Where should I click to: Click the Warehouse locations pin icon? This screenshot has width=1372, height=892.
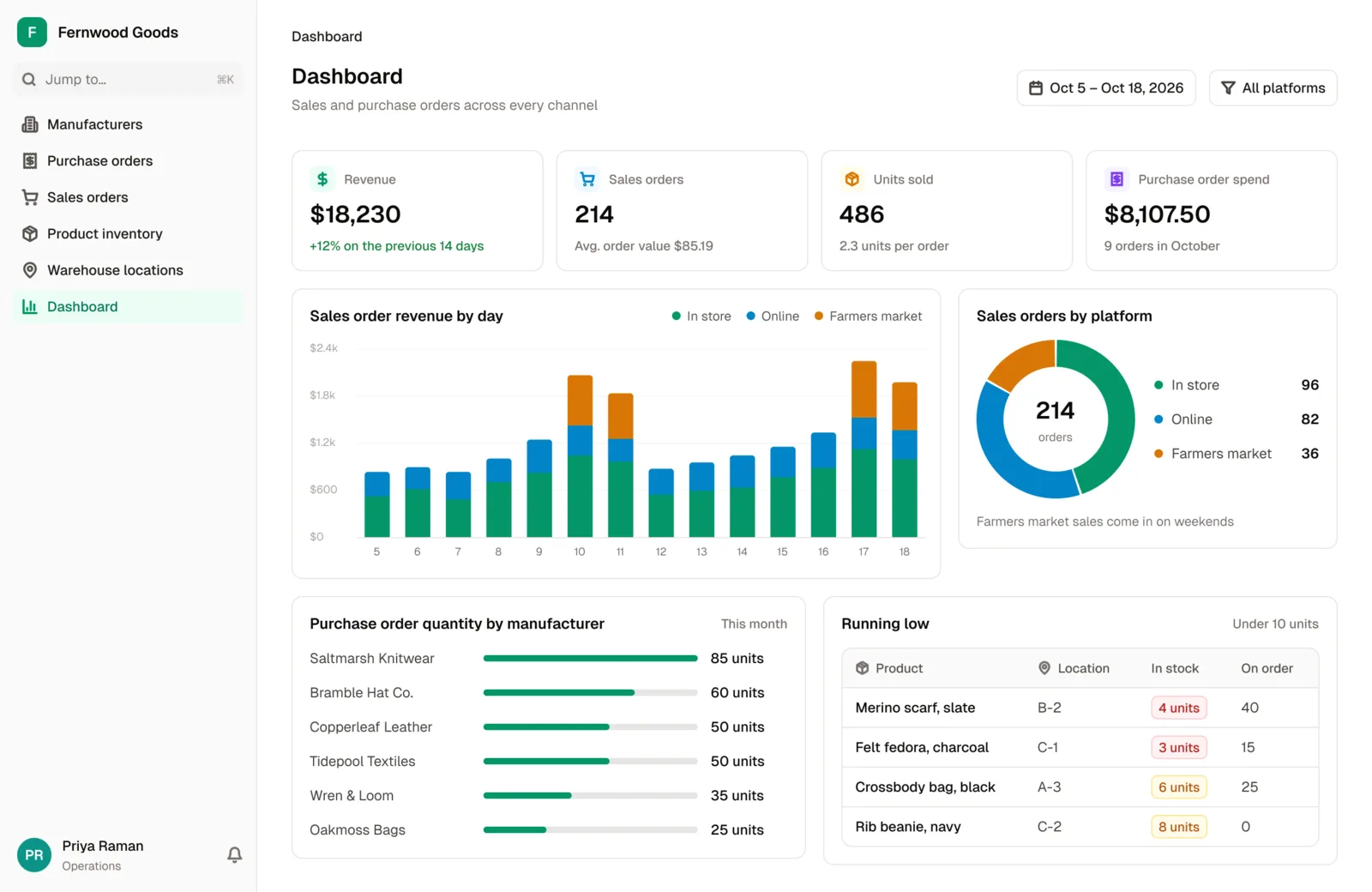[x=30, y=270]
